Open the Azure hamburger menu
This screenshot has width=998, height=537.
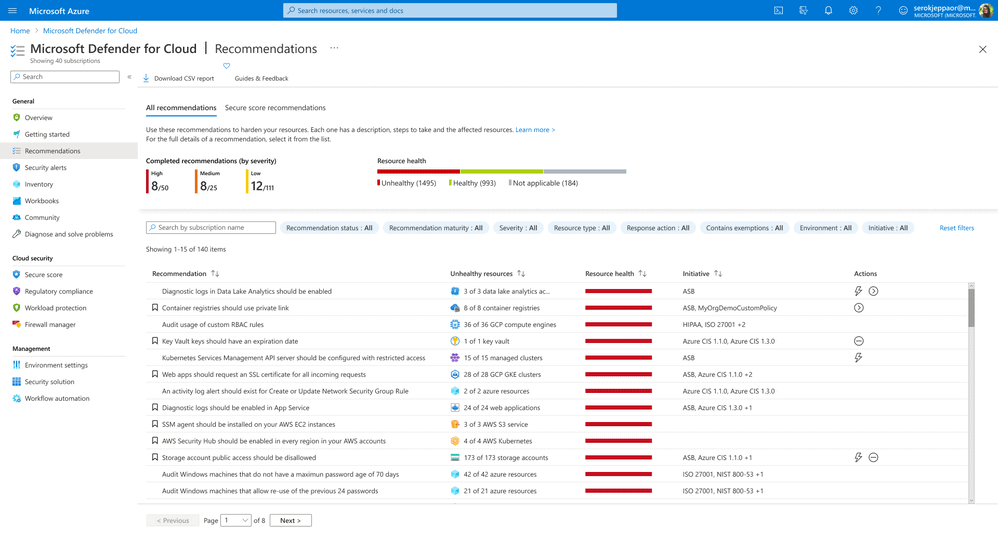tap(12, 11)
